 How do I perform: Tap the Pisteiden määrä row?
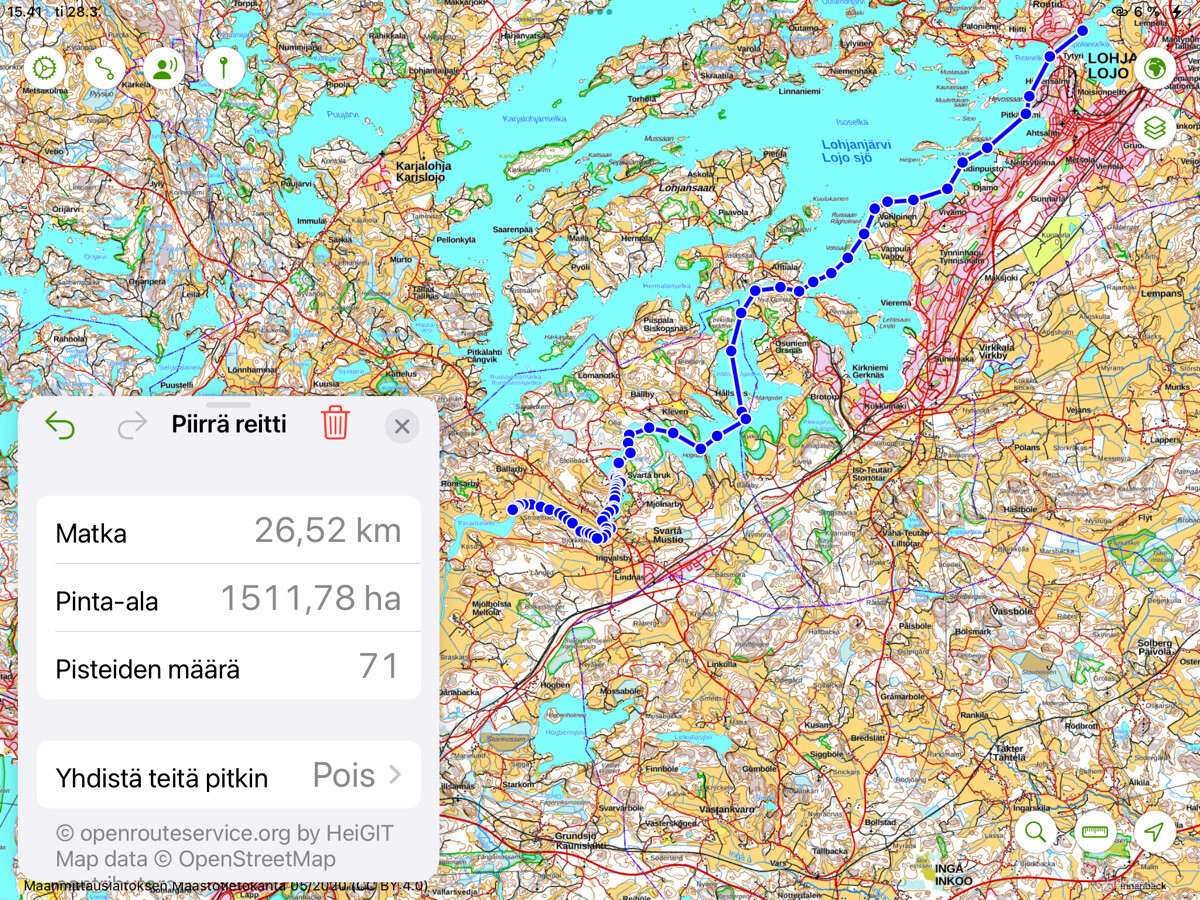(x=228, y=667)
